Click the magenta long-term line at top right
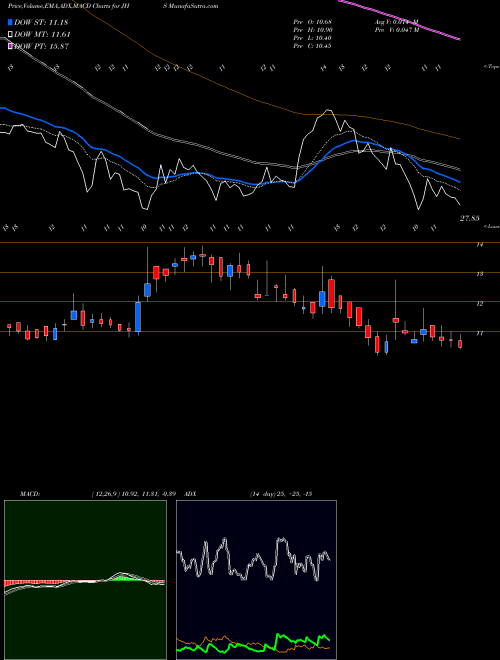The image size is (500, 660). click(400, 20)
